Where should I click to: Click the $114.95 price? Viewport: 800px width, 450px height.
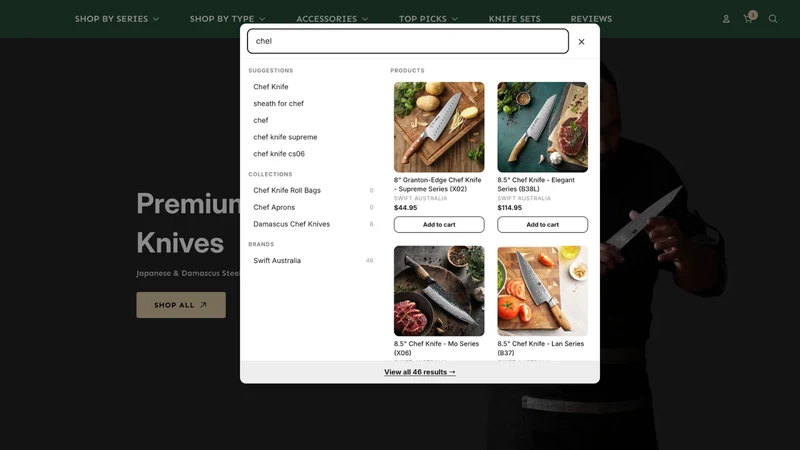[510, 208]
